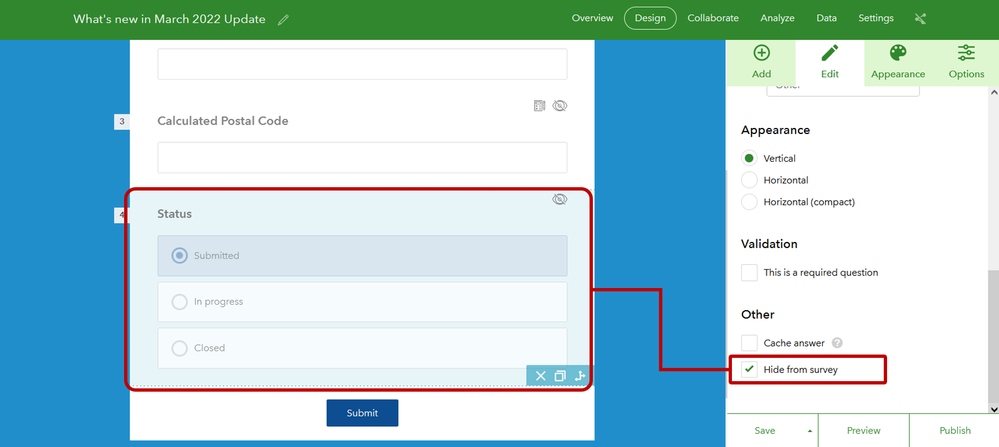Screen dimensions: 999x447
Task: Click the question number 3 badge
Action: click(122, 122)
